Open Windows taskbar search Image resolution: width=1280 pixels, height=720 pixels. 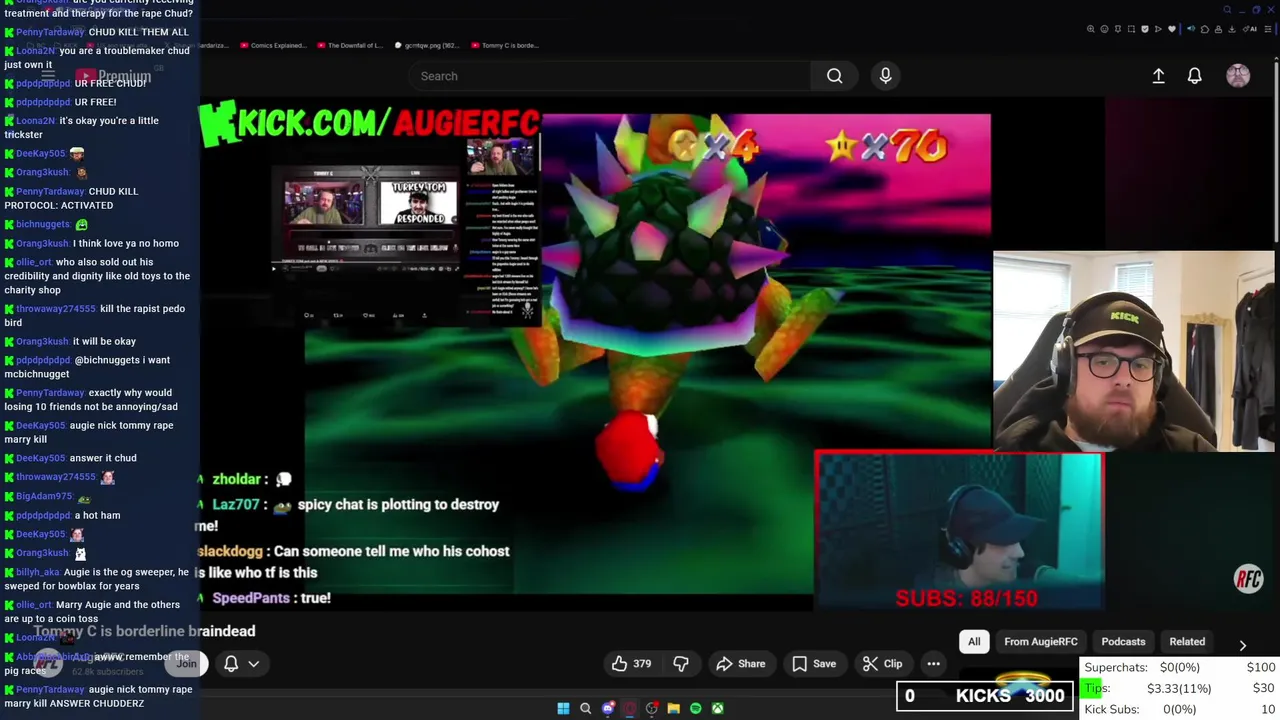[x=585, y=709]
